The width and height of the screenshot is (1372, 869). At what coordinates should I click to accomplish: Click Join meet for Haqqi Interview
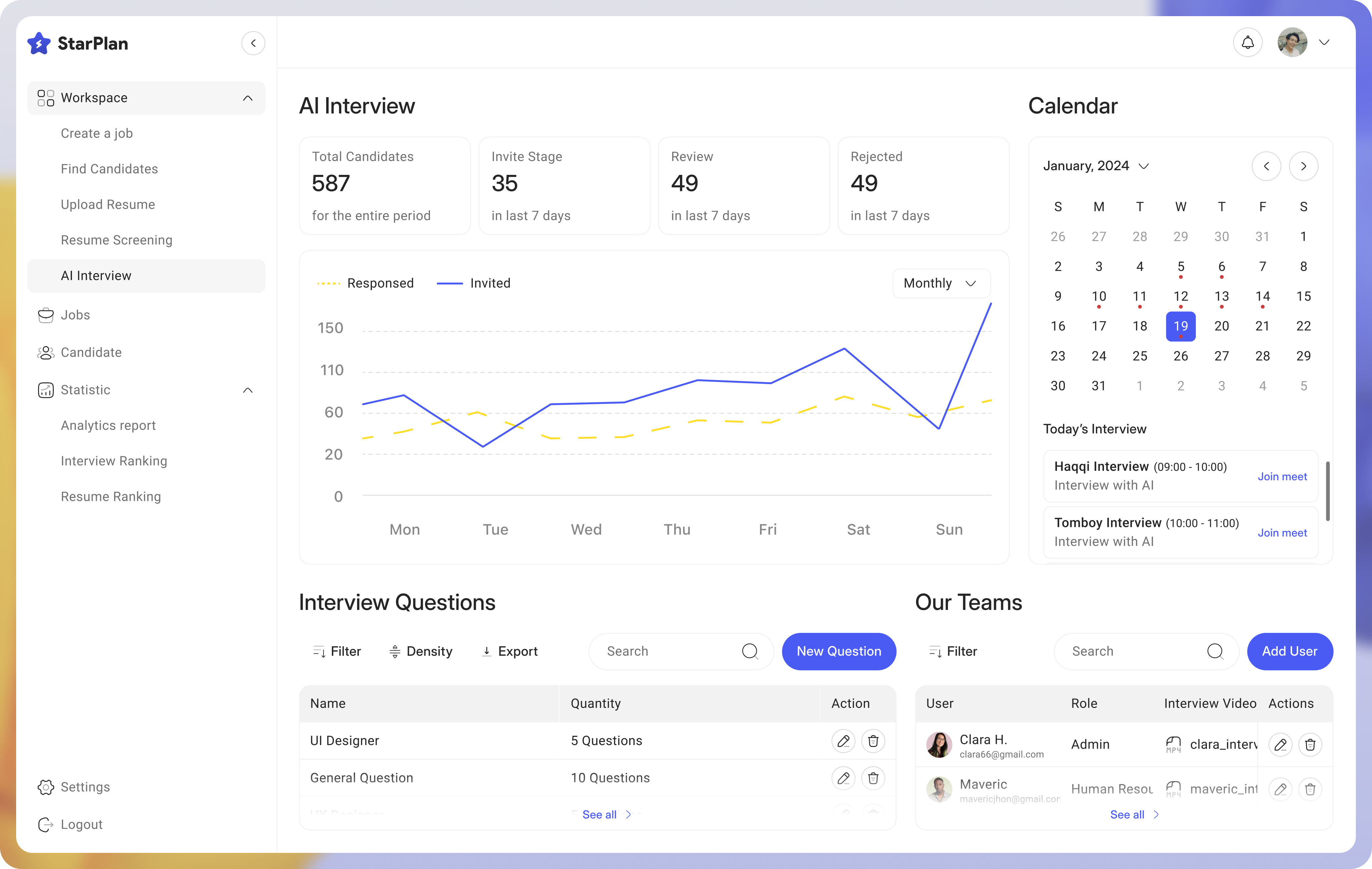1282,477
